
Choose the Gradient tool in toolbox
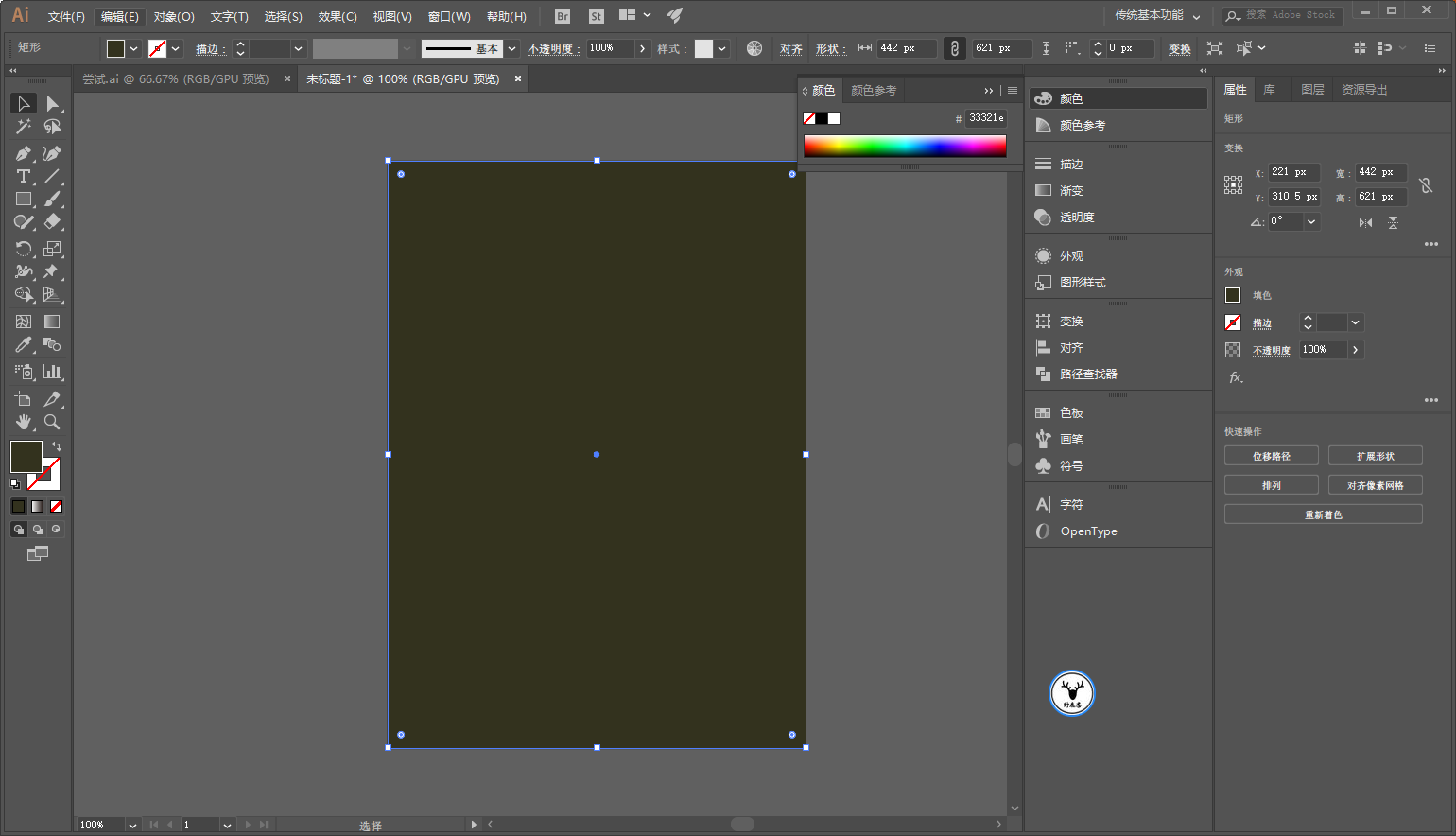[x=52, y=322]
